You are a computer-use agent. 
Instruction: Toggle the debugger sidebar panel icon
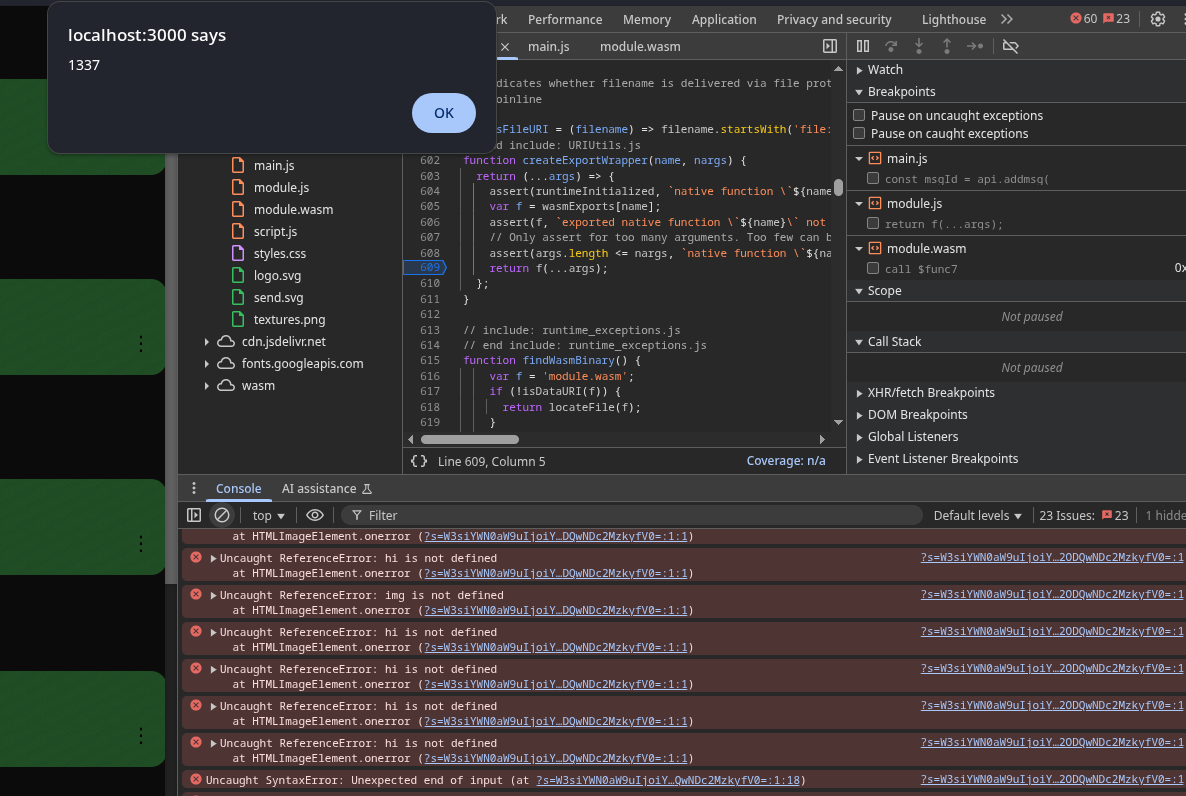pos(830,46)
